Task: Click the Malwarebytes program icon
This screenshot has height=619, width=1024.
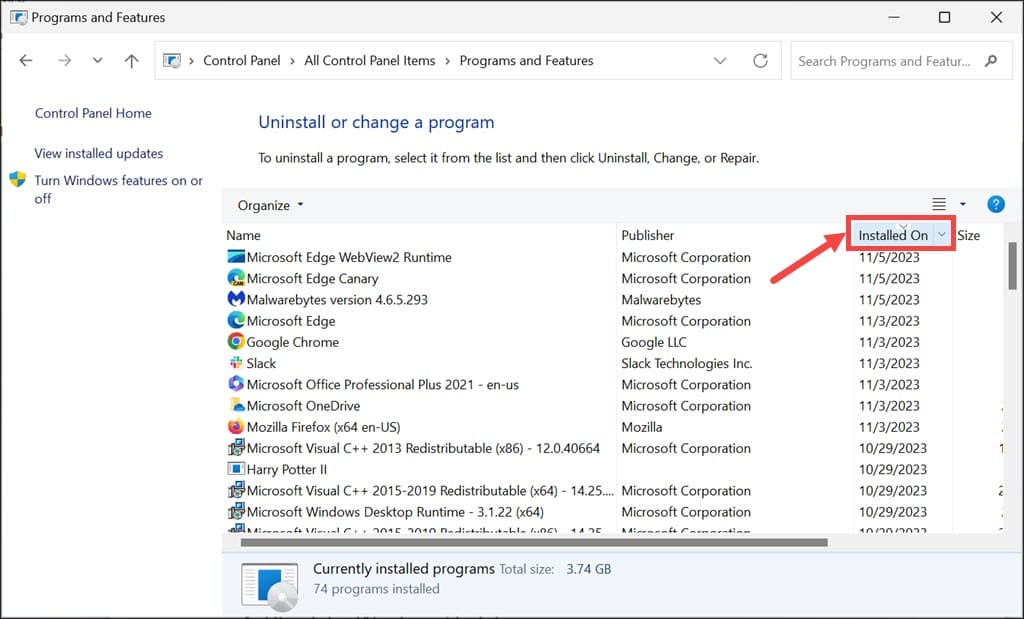Action: (x=236, y=299)
